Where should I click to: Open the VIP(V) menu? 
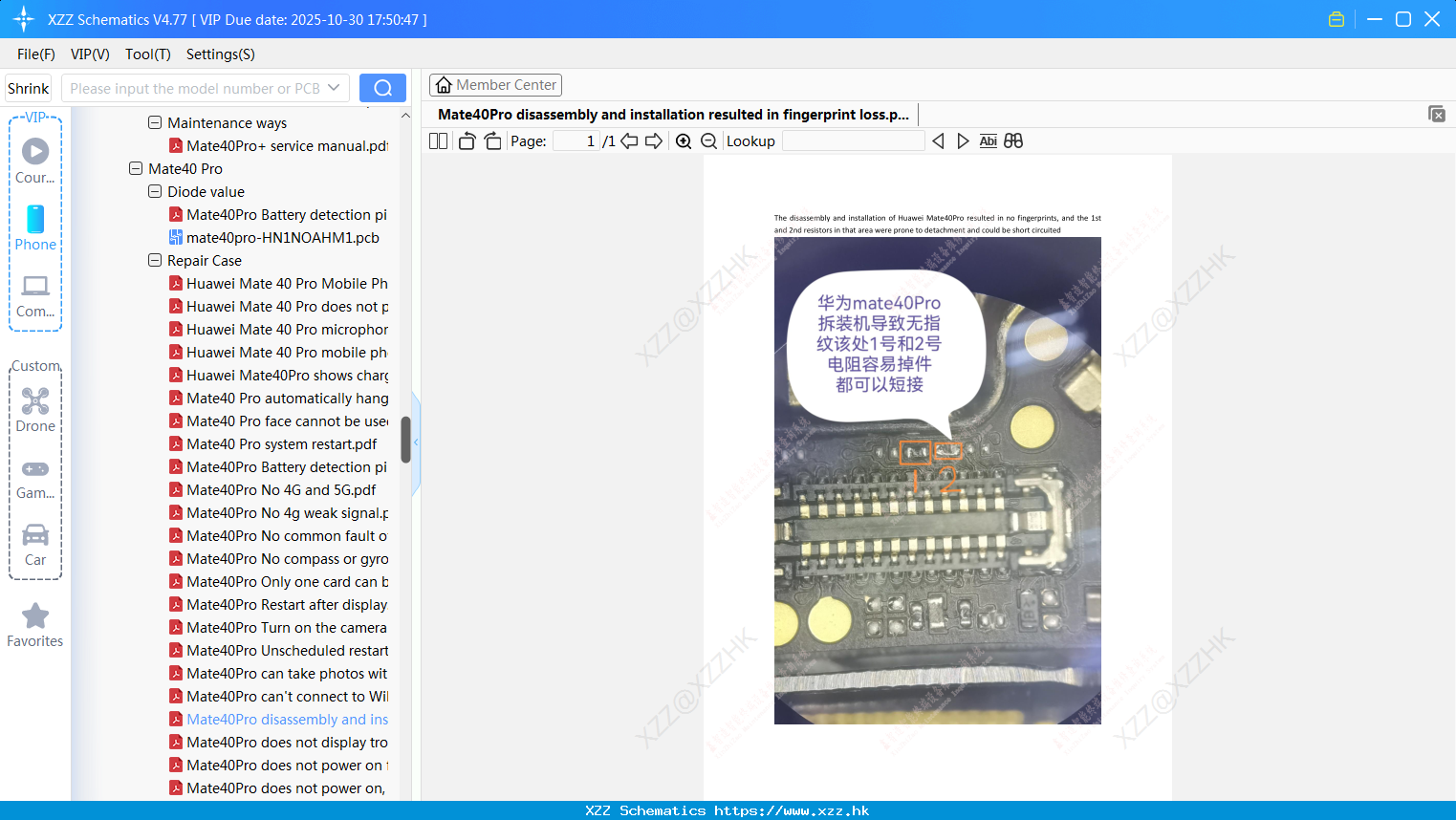tap(90, 54)
